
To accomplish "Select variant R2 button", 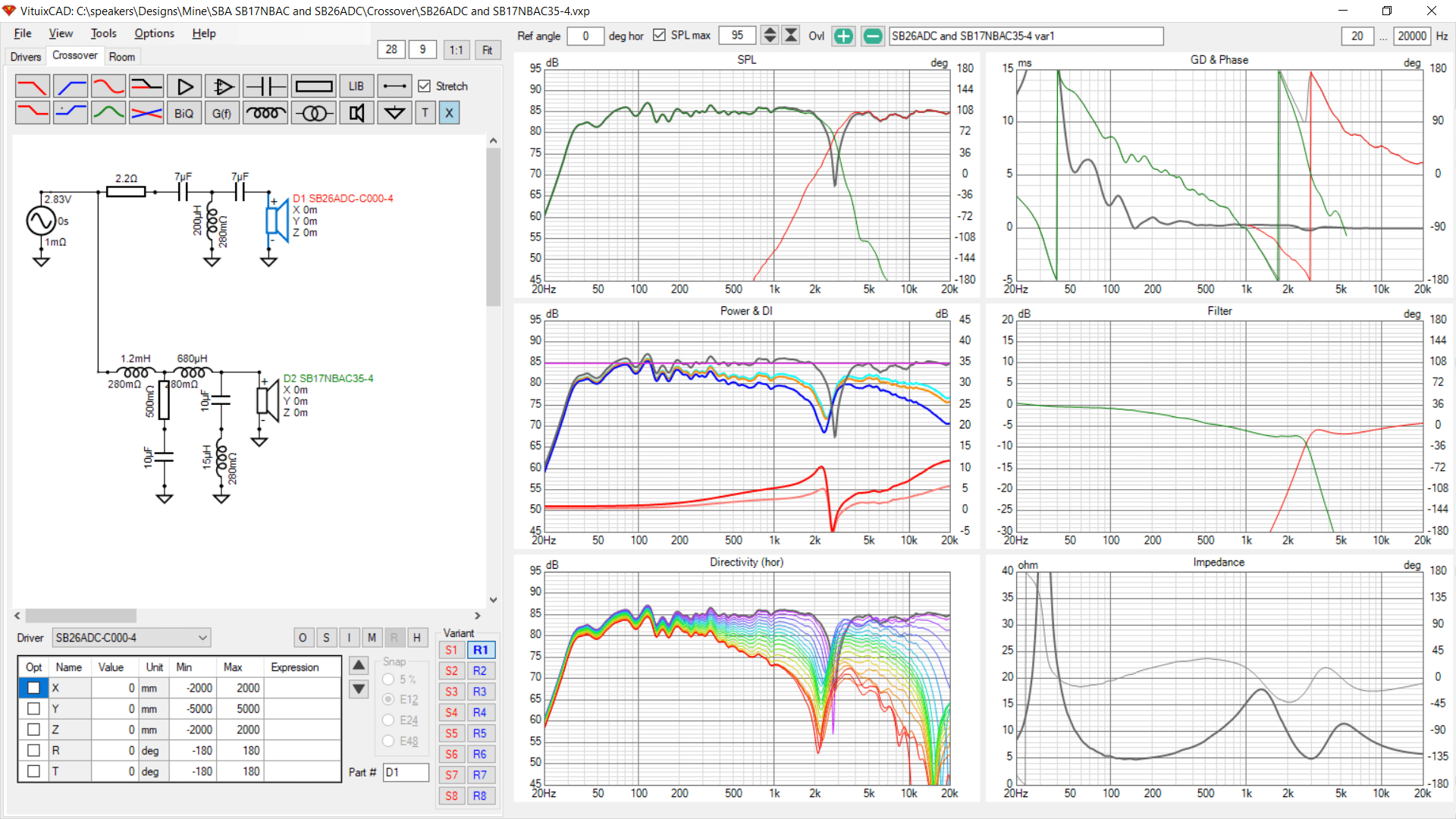I will (480, 670).
